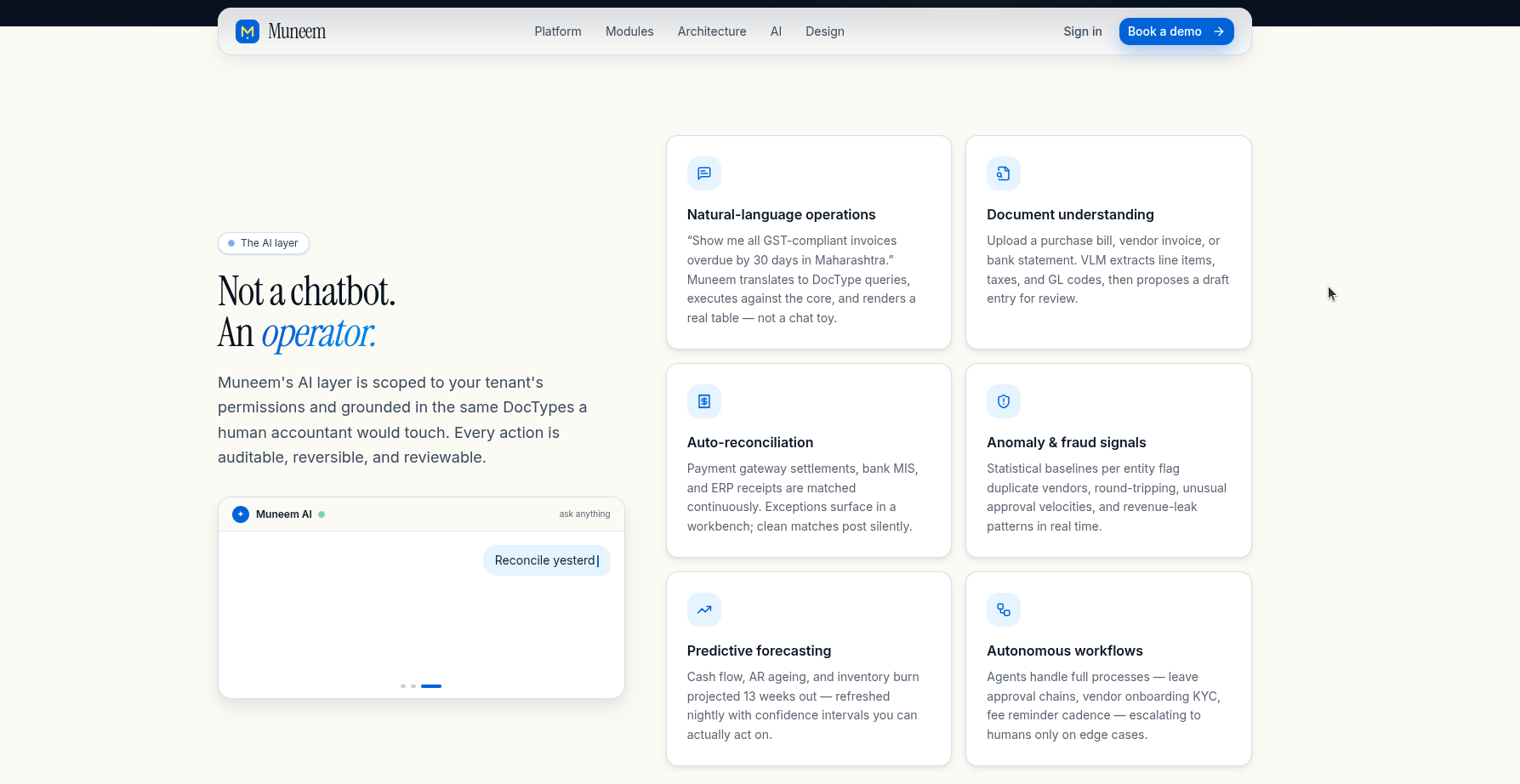1520x784 pixels.
Task: Open the Platform nav item
Action: 558,31
